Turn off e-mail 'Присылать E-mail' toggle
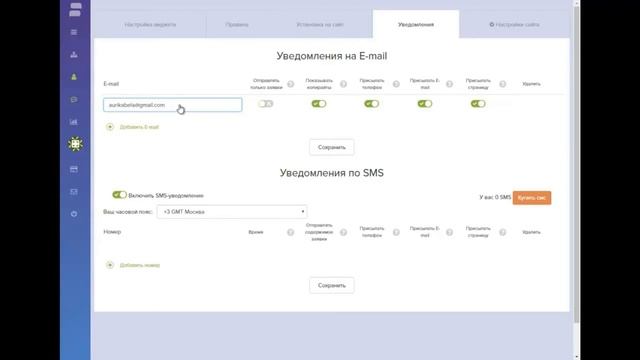 pyautogui.click(x=425, y=104)
